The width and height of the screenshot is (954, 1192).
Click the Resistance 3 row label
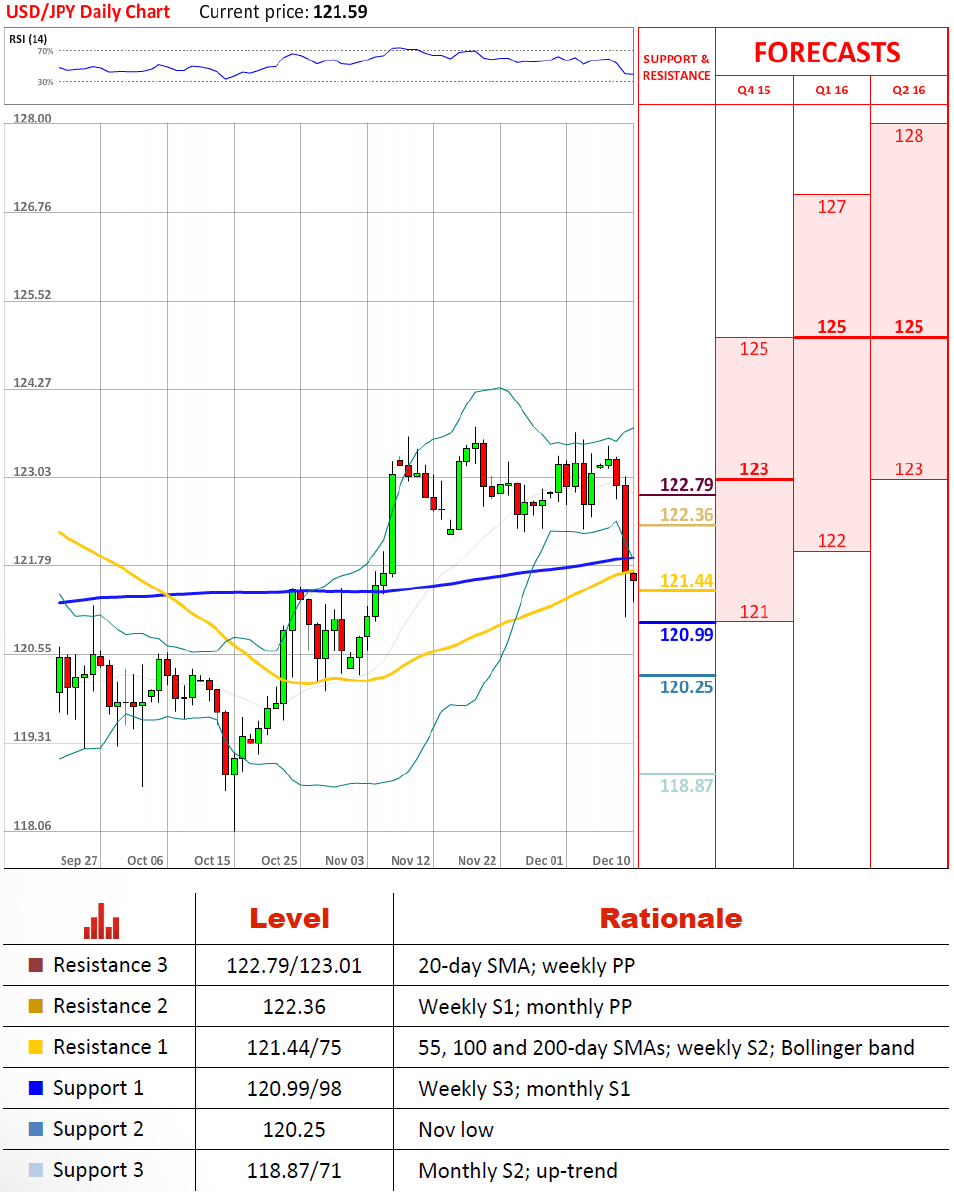tap(110, 965)
